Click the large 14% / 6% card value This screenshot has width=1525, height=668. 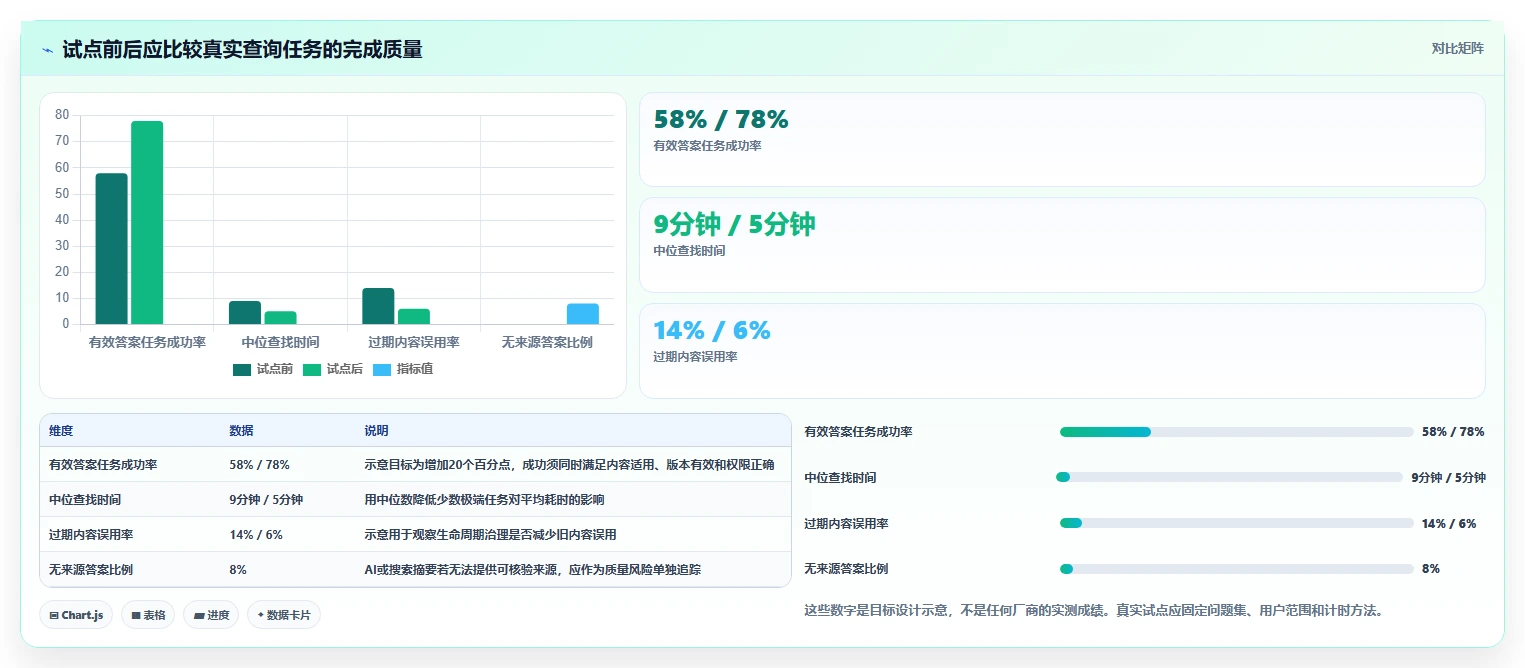coord(712,330)
